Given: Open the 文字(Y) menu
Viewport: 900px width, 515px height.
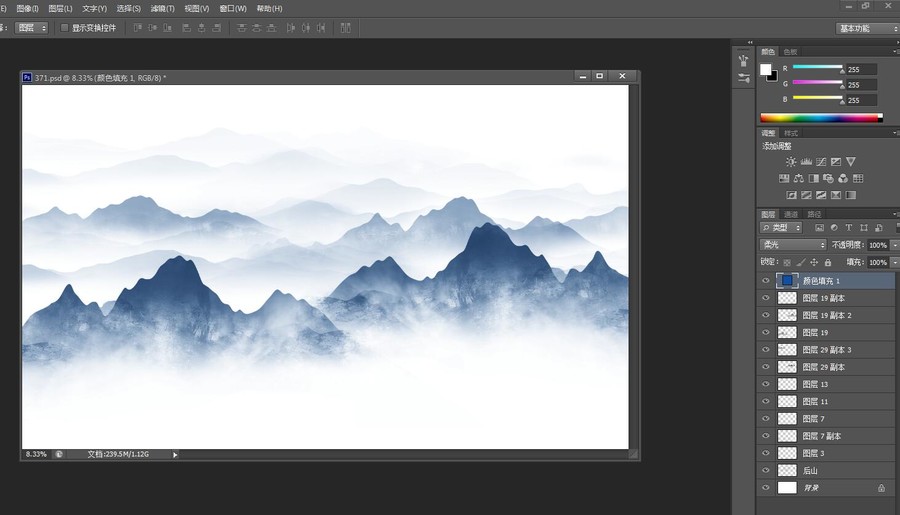Looking at the screenshot, I should point(95,9).
